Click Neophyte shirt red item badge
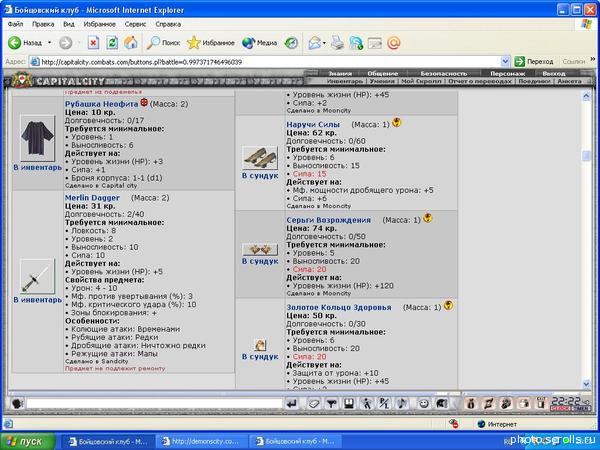This screenshot has width=600, height=450. [x=144, y=103]
